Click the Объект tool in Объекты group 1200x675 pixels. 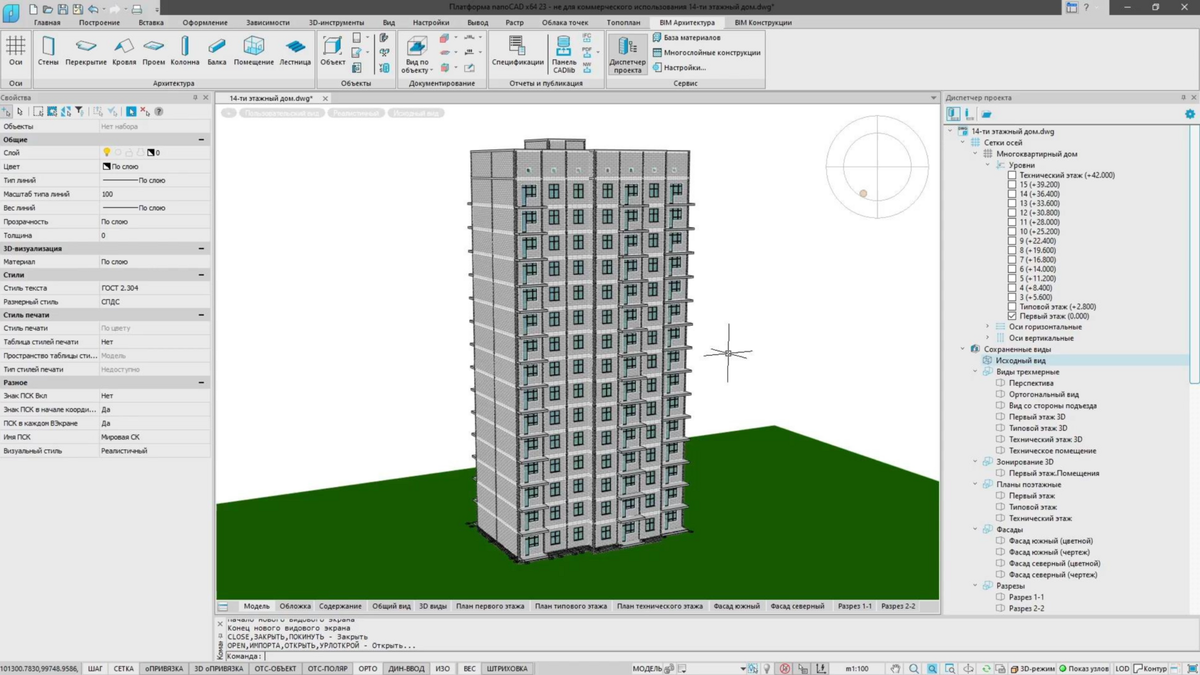click(x=332, y=52)
